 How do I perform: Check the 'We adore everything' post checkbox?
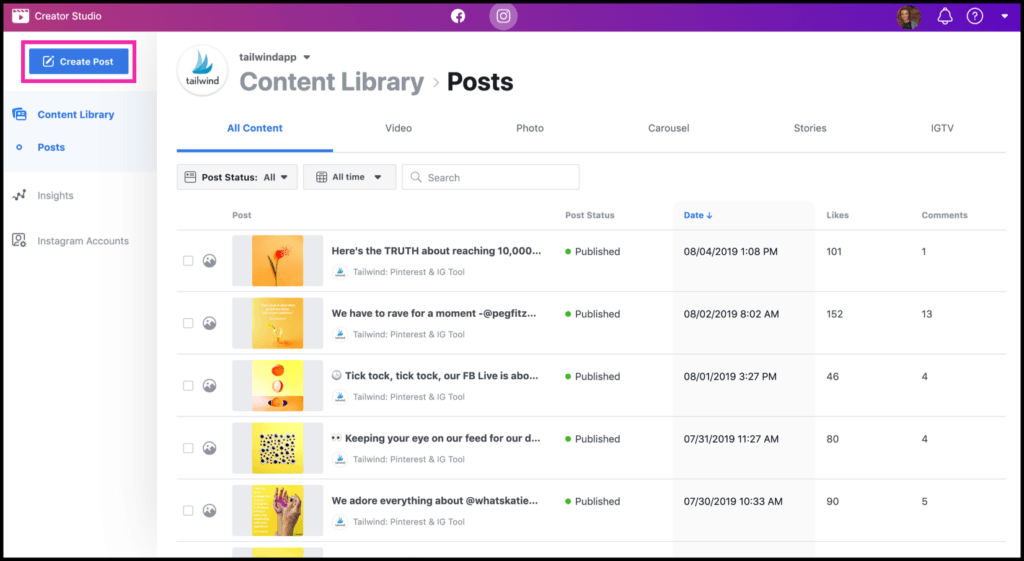click(188, 511)
